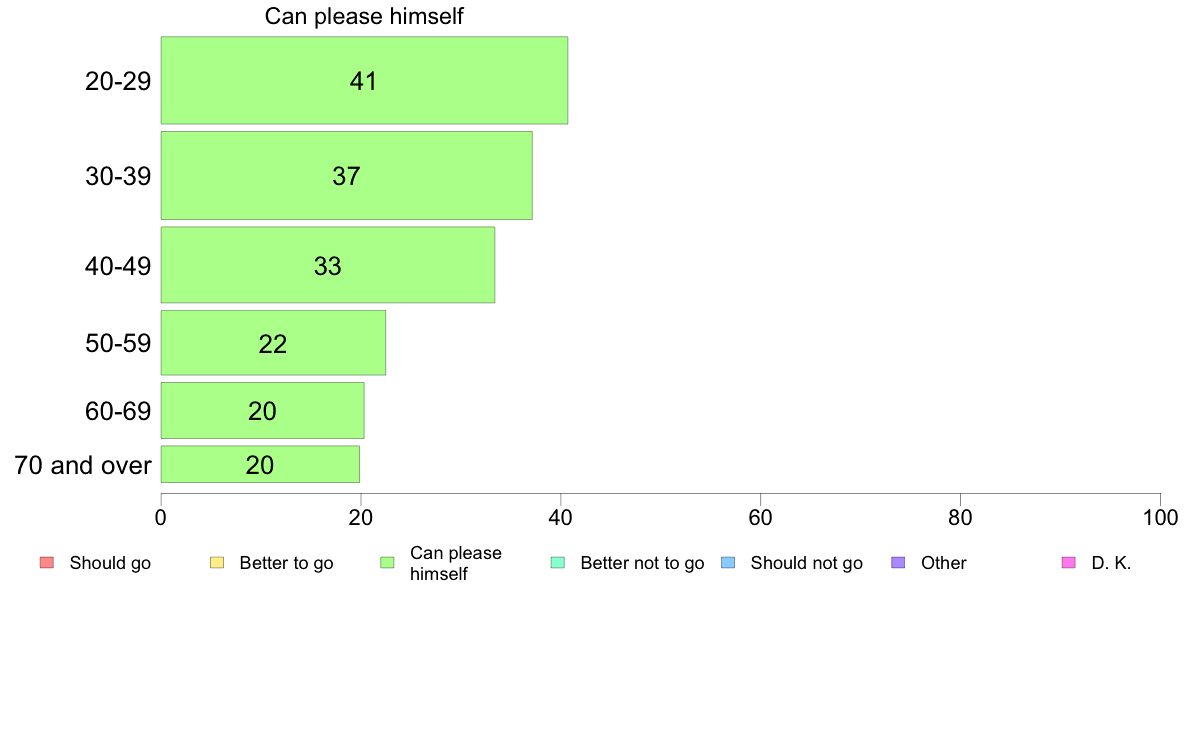Image resolution: width=1188 pixels, height=736 pixels.
Task: Click the 60 tick label on axis
Action: tap(760, 518)
